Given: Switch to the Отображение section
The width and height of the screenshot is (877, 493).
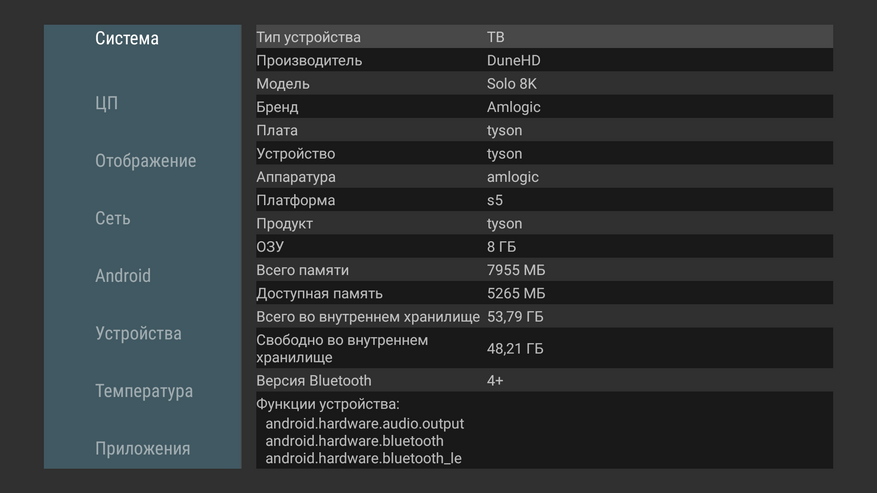Looking at the screenshot, I should (145, 161).
